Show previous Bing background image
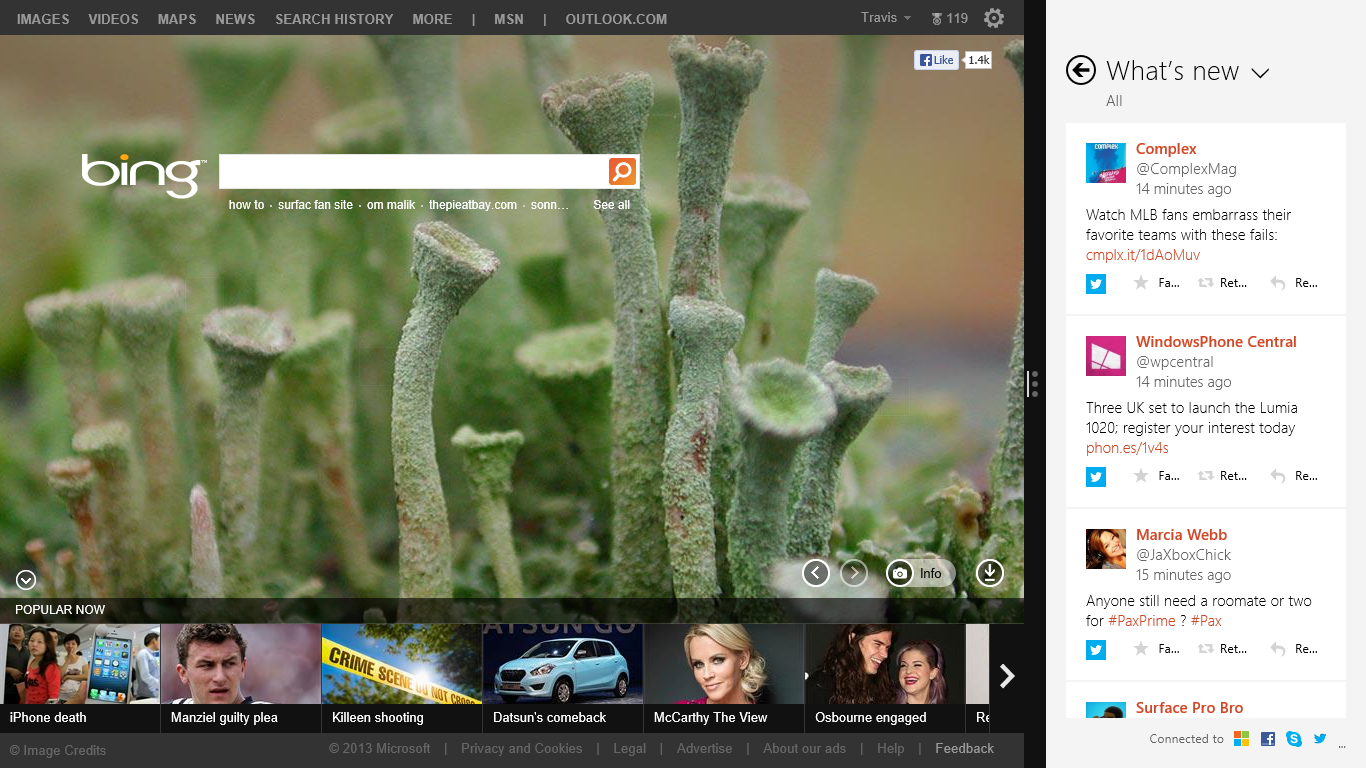1366x768 pixels. coord(816,573)
